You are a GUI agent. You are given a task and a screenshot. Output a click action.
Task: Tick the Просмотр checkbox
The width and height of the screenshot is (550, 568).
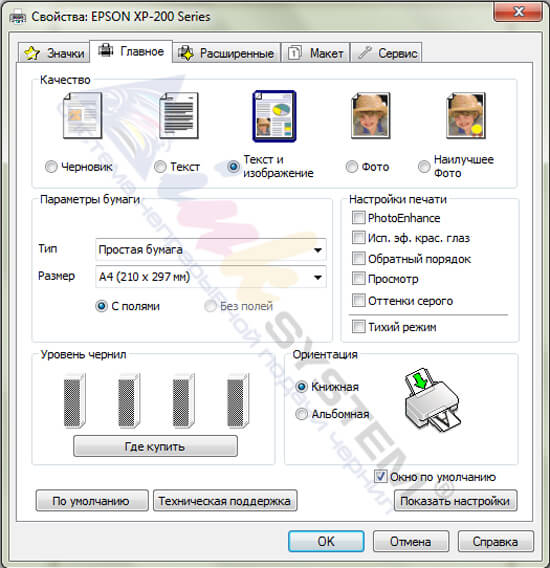point(358,279)
